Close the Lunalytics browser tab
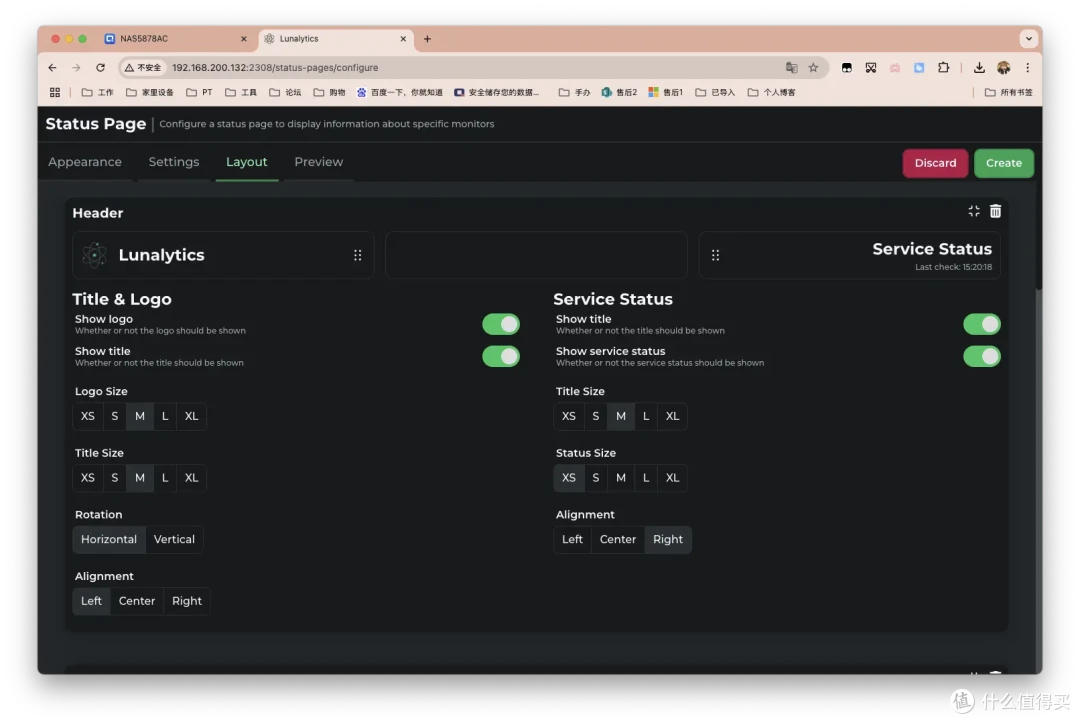 pos(403,39)
